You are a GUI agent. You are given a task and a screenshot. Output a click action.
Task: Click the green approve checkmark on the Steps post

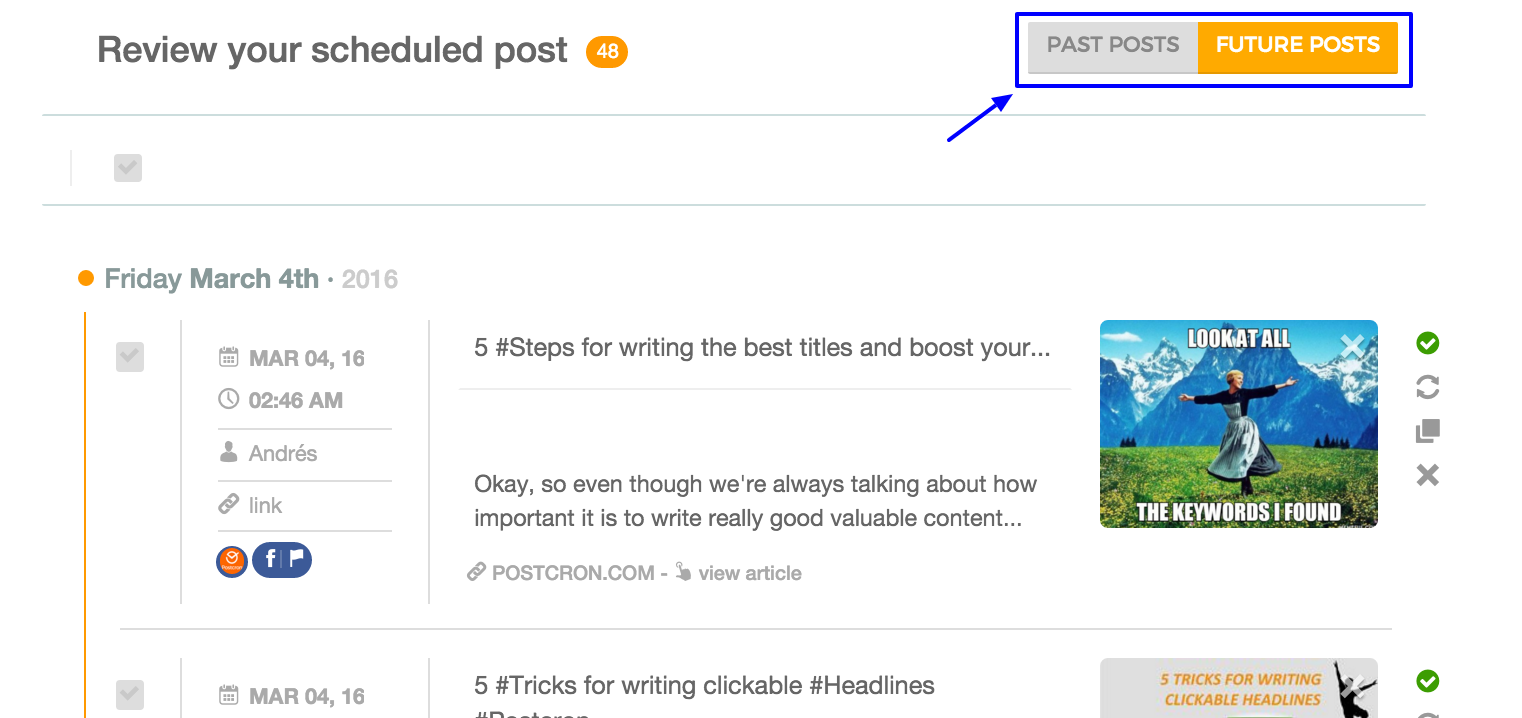tap(1427, 343)
